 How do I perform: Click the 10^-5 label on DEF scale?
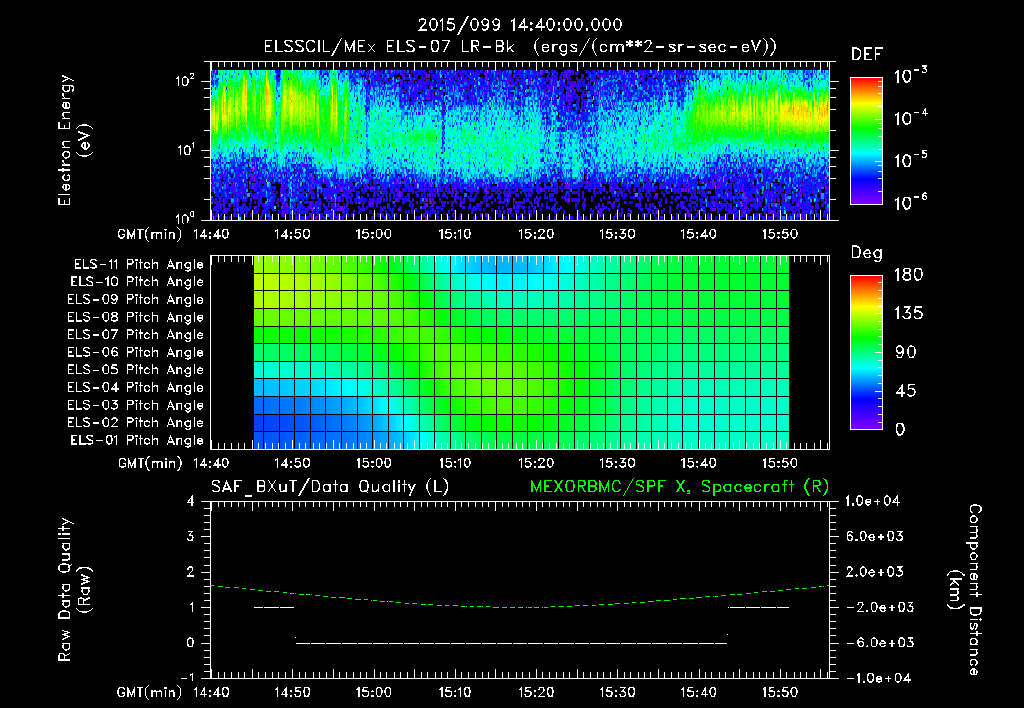(910, 159)
